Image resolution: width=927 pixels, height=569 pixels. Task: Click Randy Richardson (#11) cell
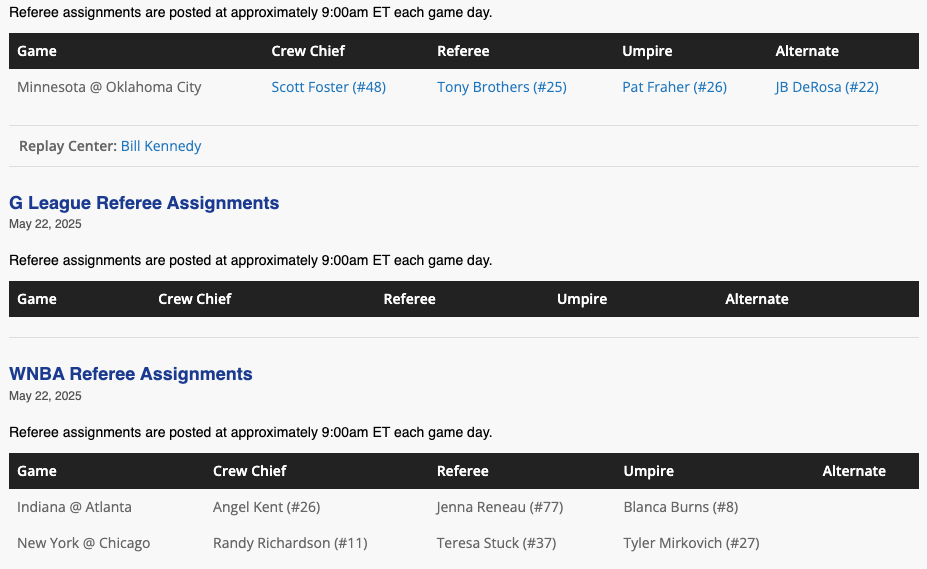290,543
